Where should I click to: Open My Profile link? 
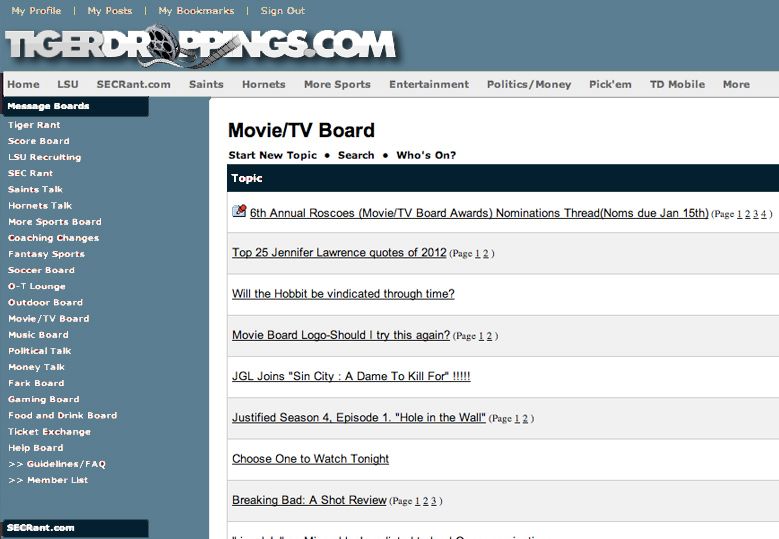(36, 10)
